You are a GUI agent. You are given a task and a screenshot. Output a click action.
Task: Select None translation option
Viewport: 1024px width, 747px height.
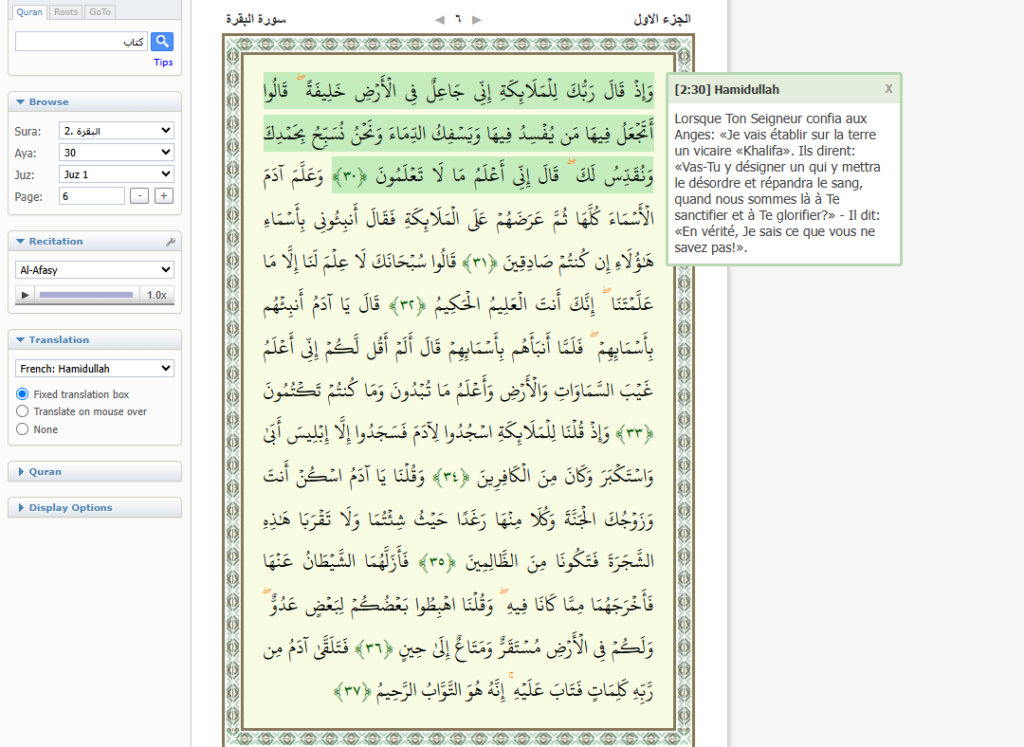point(22,429)
